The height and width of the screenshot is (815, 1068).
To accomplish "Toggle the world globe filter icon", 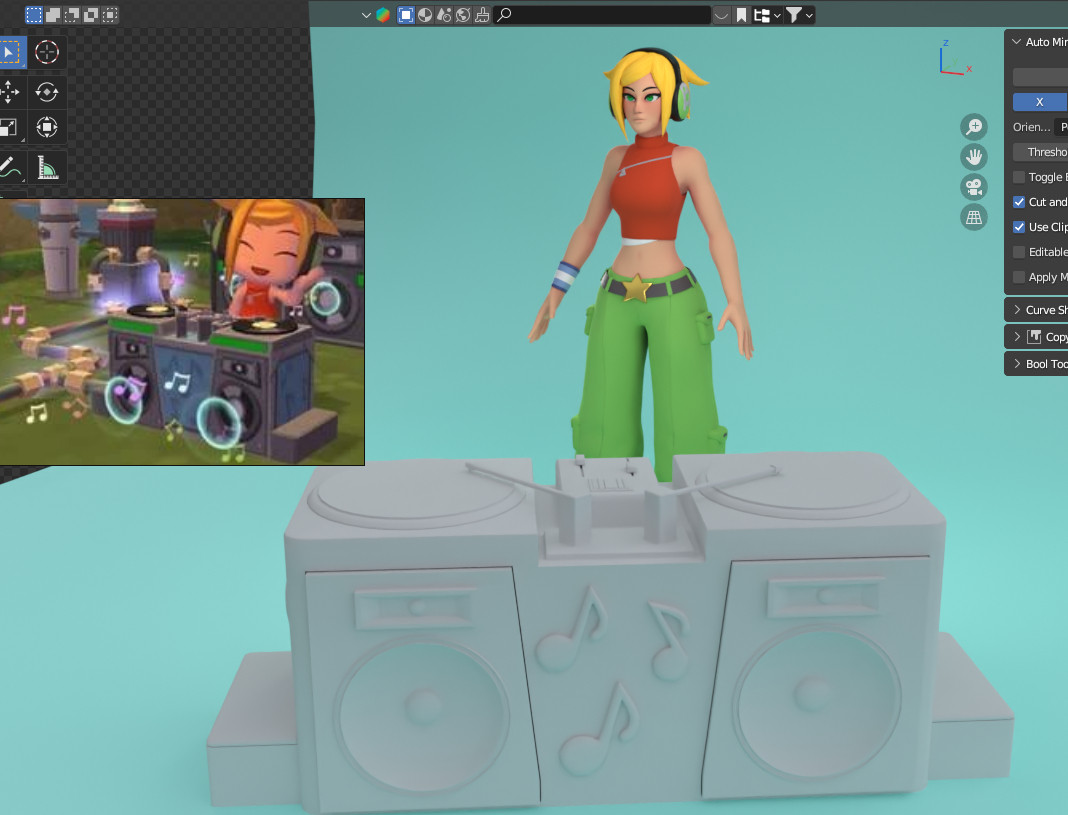I will [463, 15].
